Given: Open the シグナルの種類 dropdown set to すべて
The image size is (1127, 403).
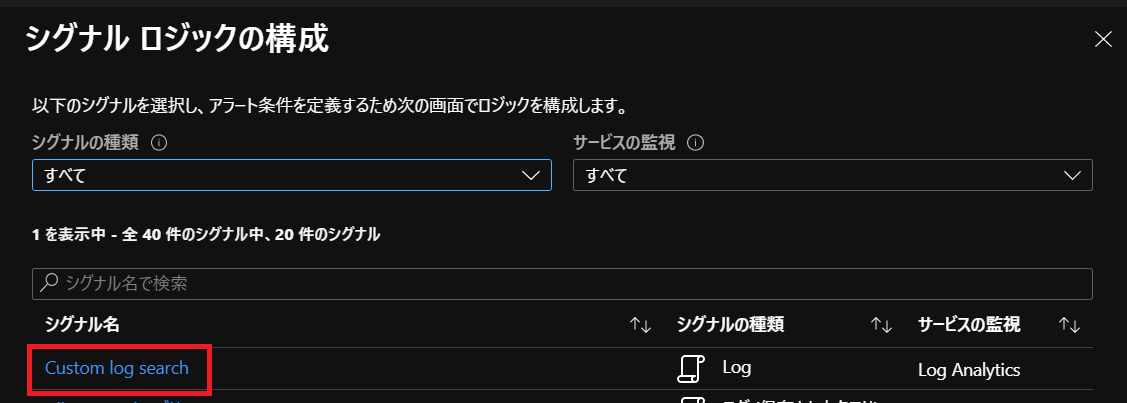Looking at the screenshot, I should pos(292,175).
